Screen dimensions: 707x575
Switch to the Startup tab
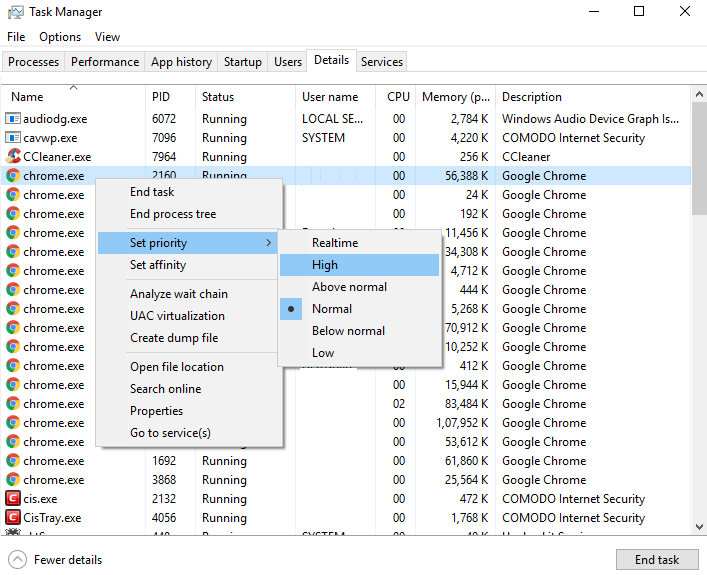pyautogui.click(x=243, y=62)
